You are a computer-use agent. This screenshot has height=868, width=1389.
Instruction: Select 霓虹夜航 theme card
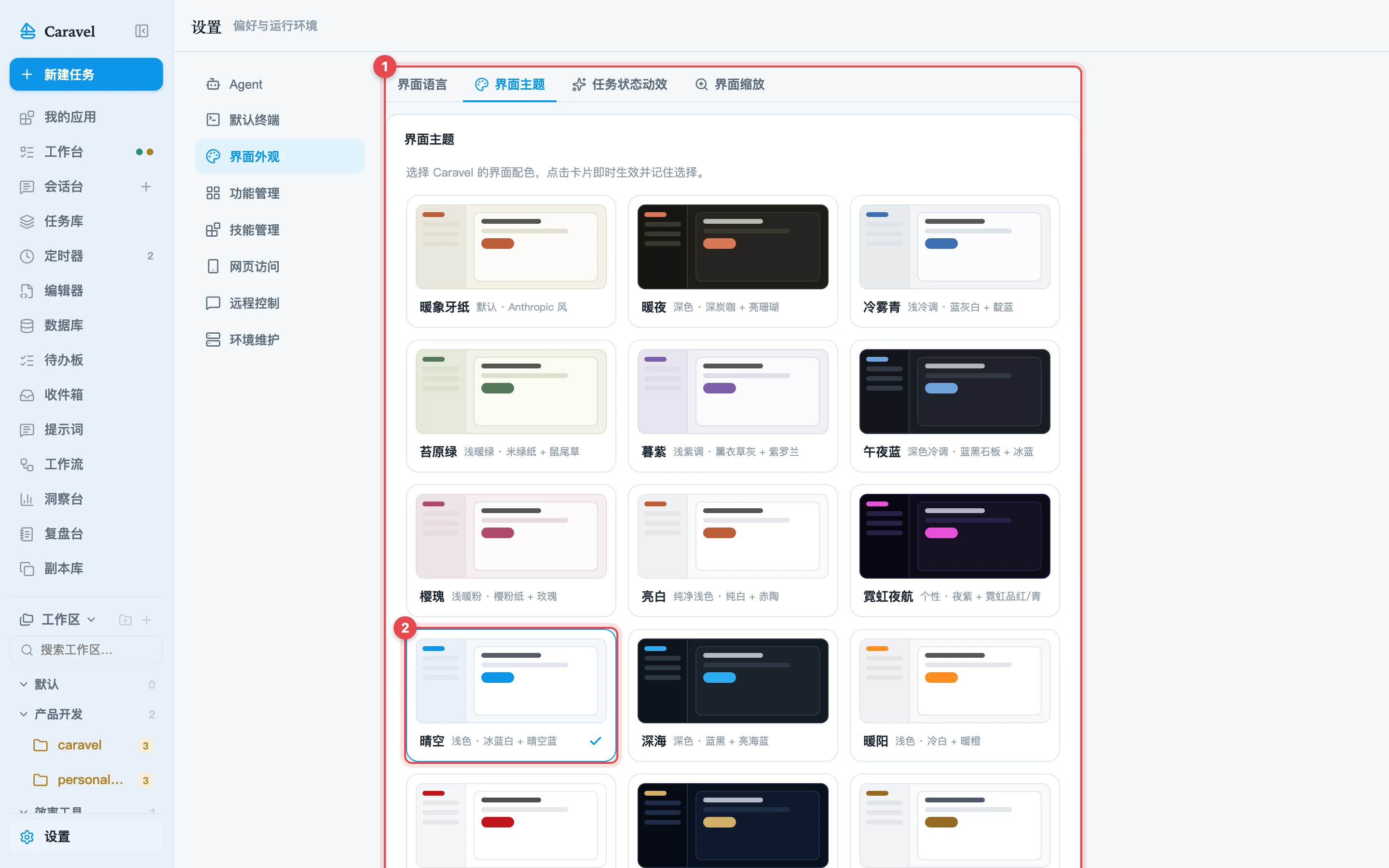click(954, 551)
